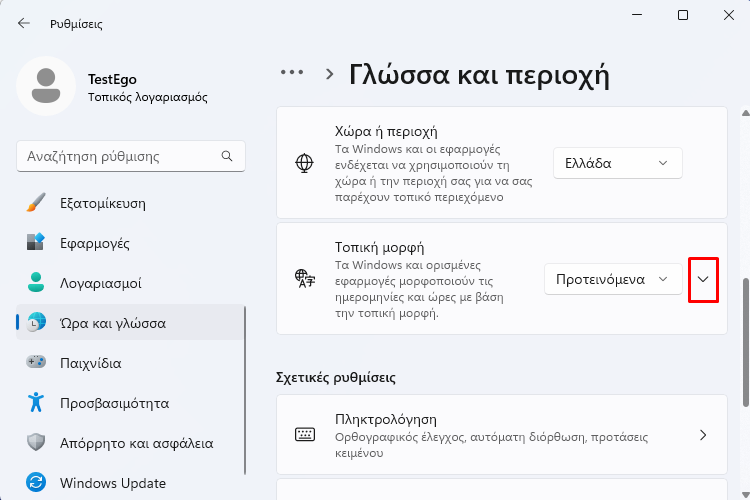750x500 pixels.
Task: Open Εξατομίκευση via its paintbrush icon
Action: [36, 203]
